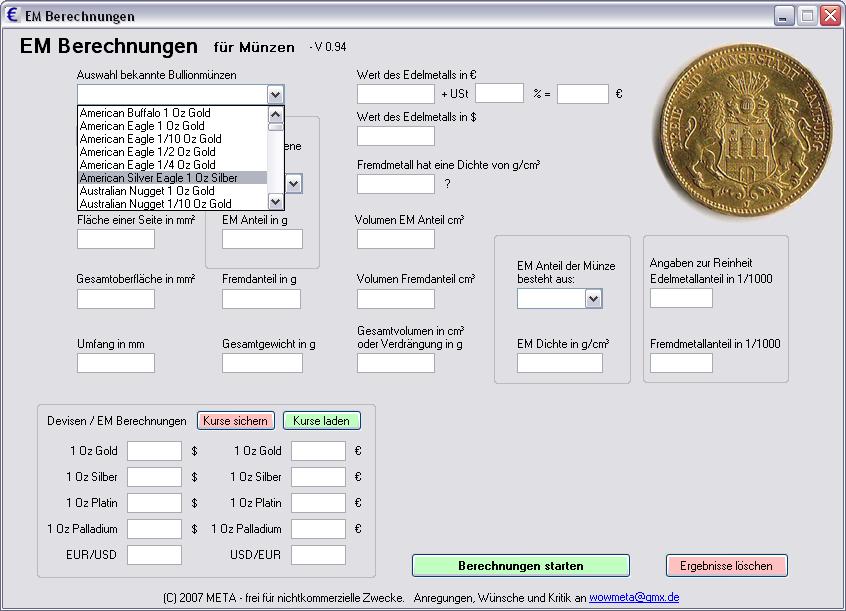Click the Umfang in mm field
The image size is (846, 611).
(116, 363)
